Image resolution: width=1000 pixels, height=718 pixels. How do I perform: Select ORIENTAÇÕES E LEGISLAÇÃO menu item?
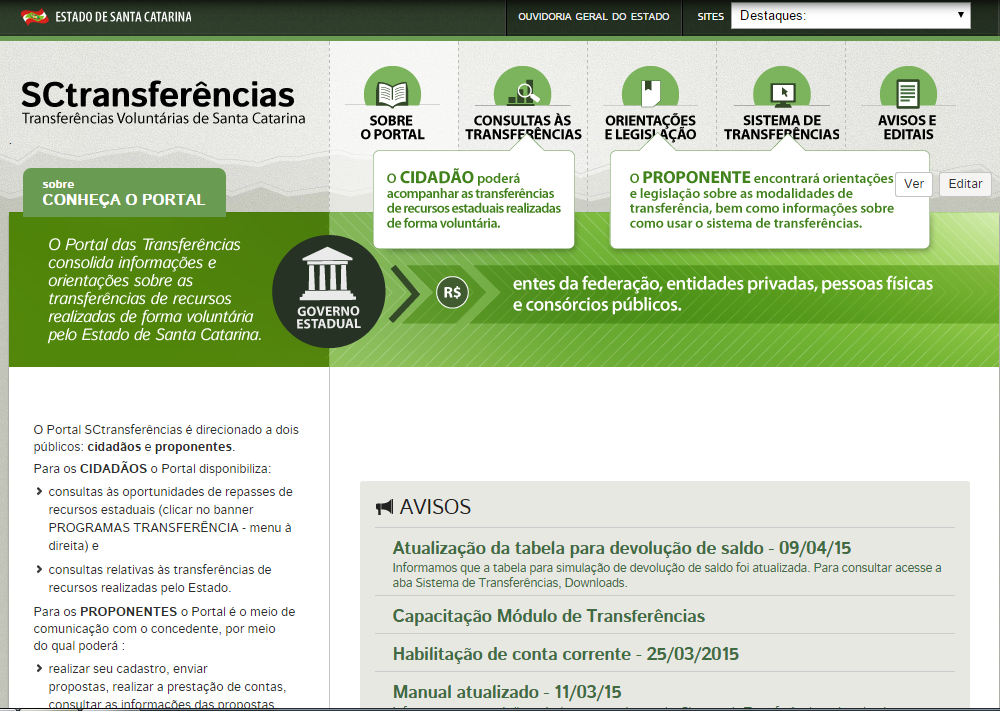coord(651,128)
